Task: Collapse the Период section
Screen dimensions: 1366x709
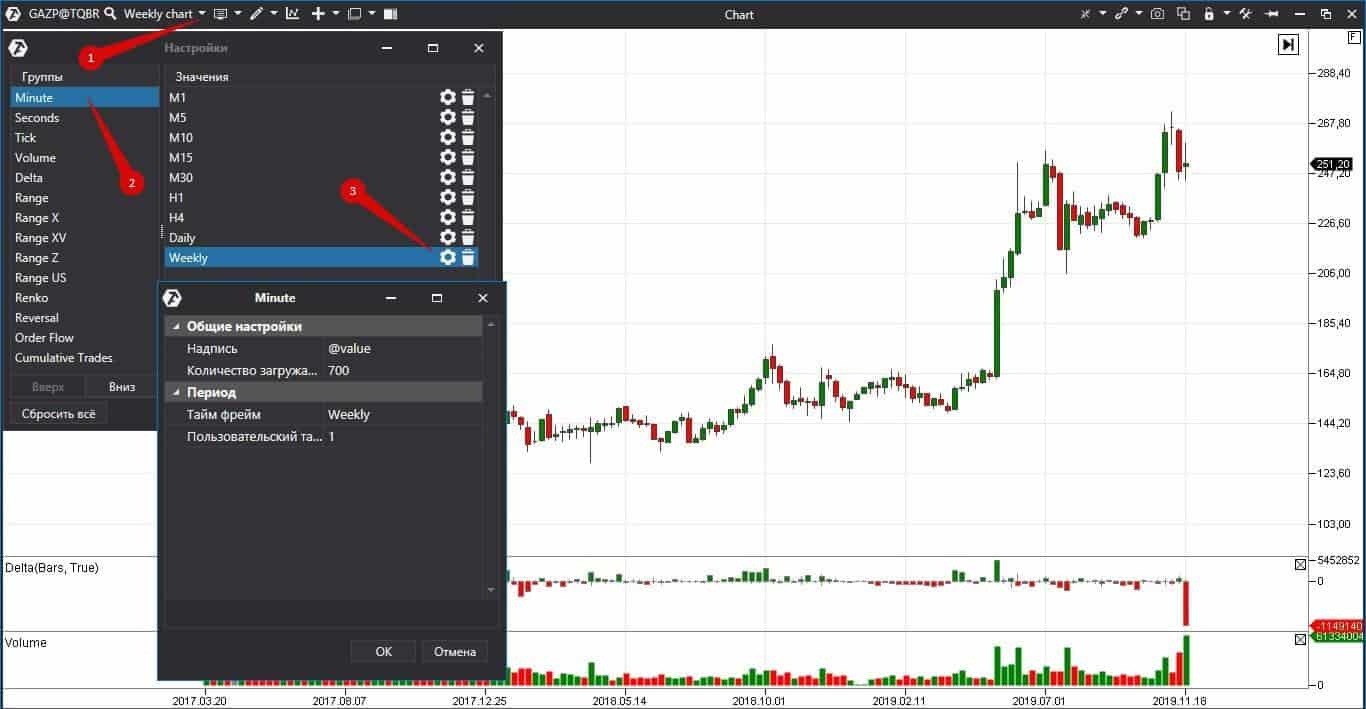Action: pyautogui.click(x=177, y=393)
